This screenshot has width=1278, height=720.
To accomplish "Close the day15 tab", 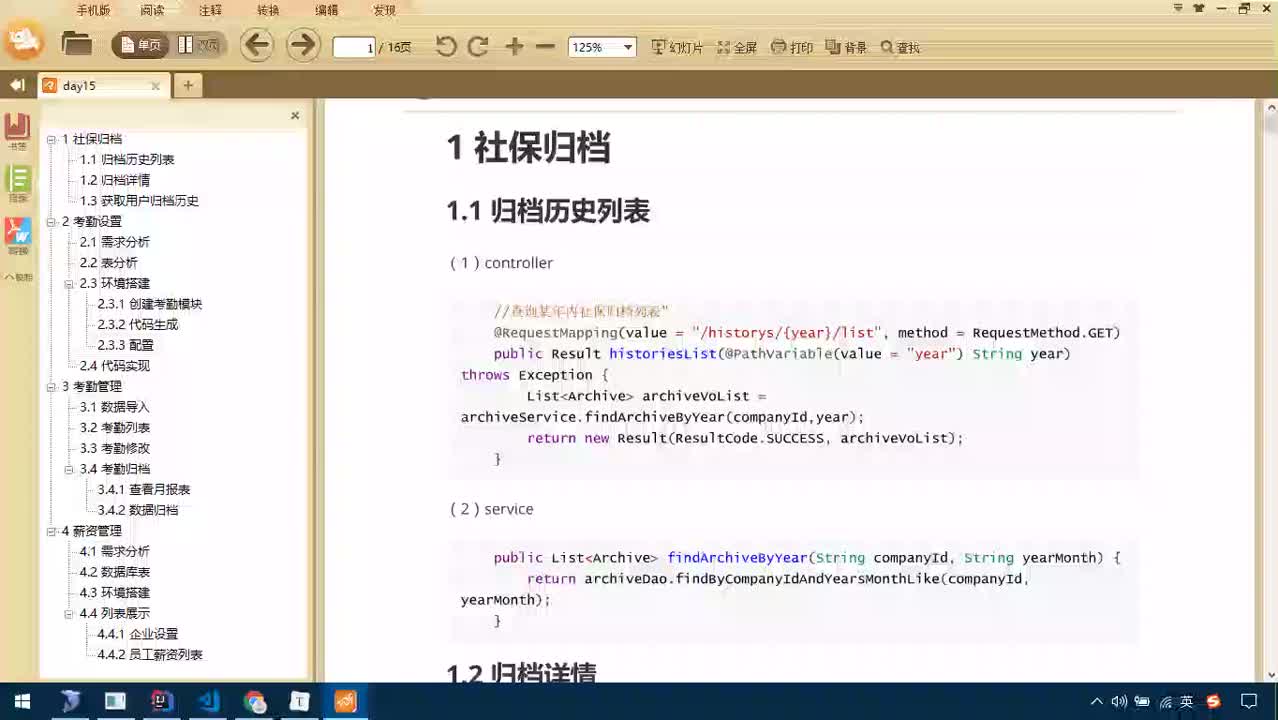I will click(155, 86).
